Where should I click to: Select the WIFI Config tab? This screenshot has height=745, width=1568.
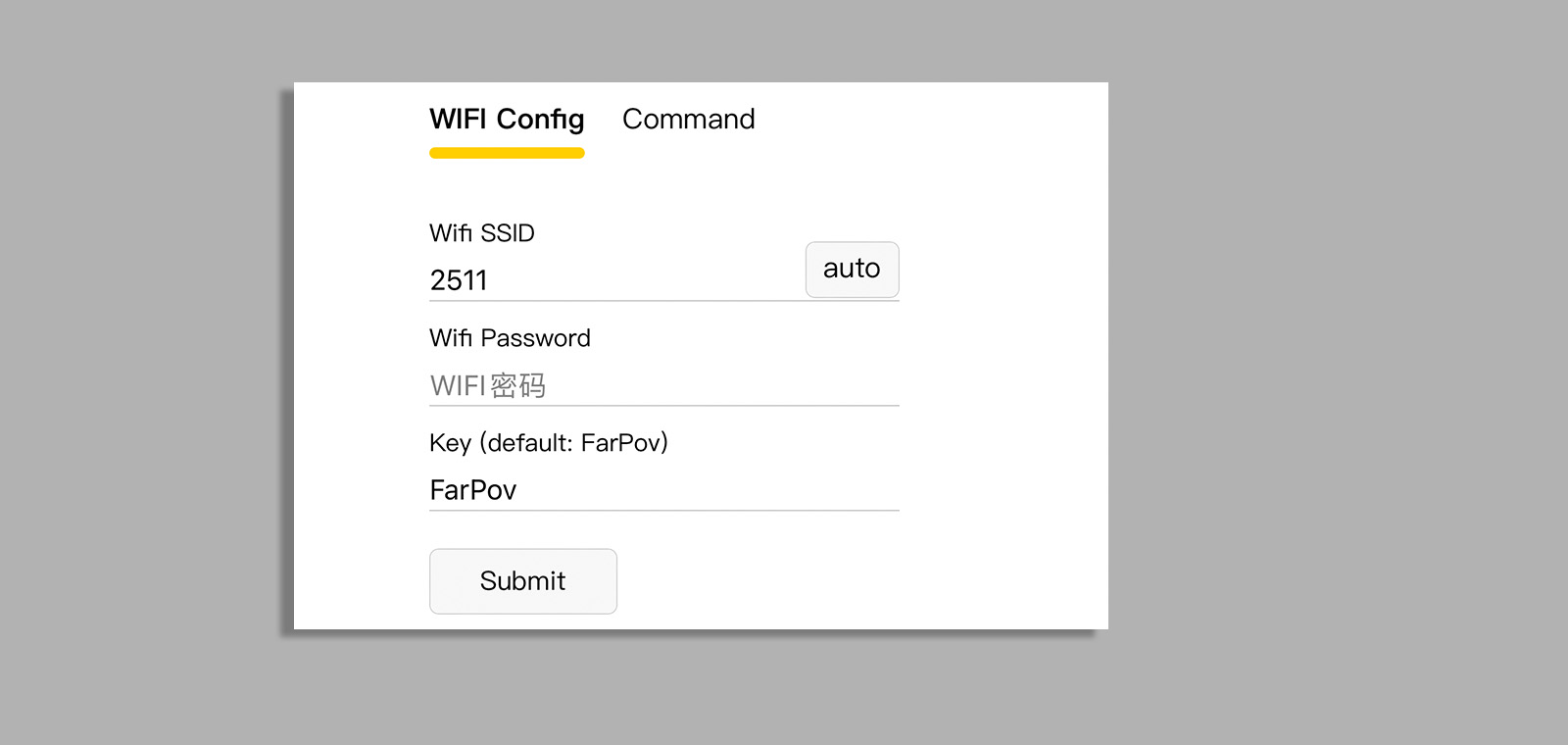click(x=507, y=120)
